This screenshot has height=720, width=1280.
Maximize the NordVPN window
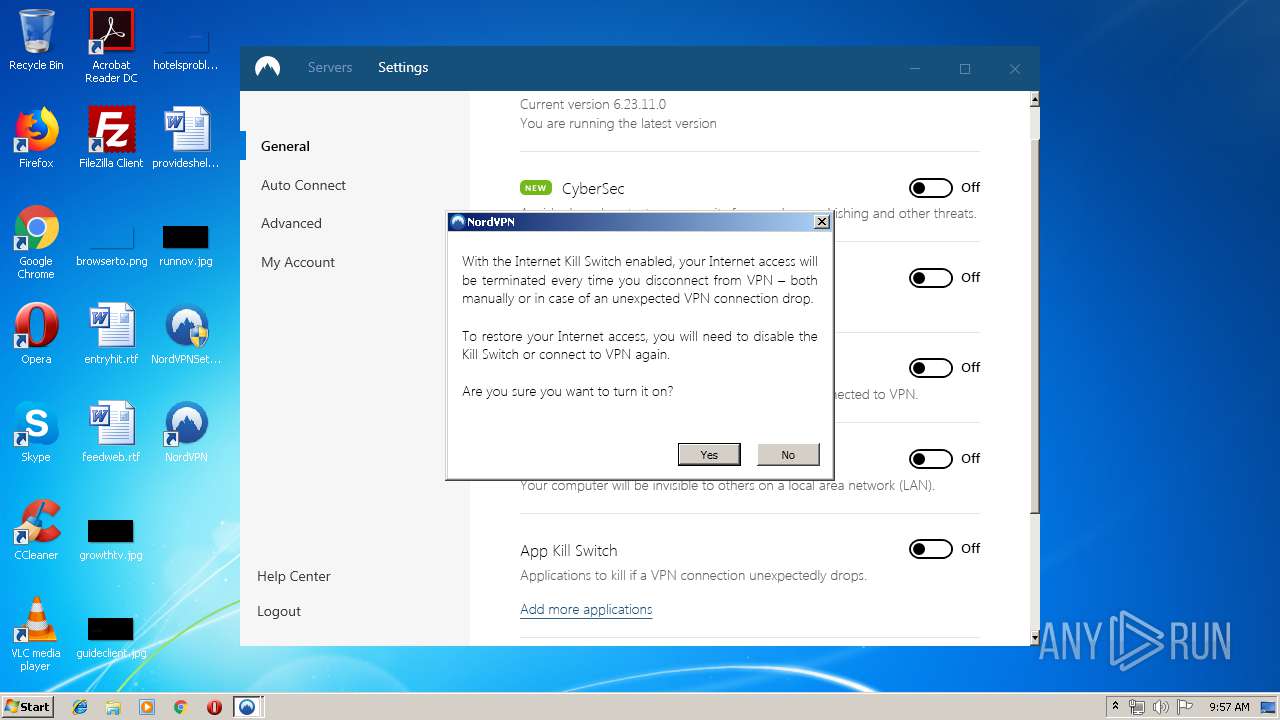pos(965,69)
